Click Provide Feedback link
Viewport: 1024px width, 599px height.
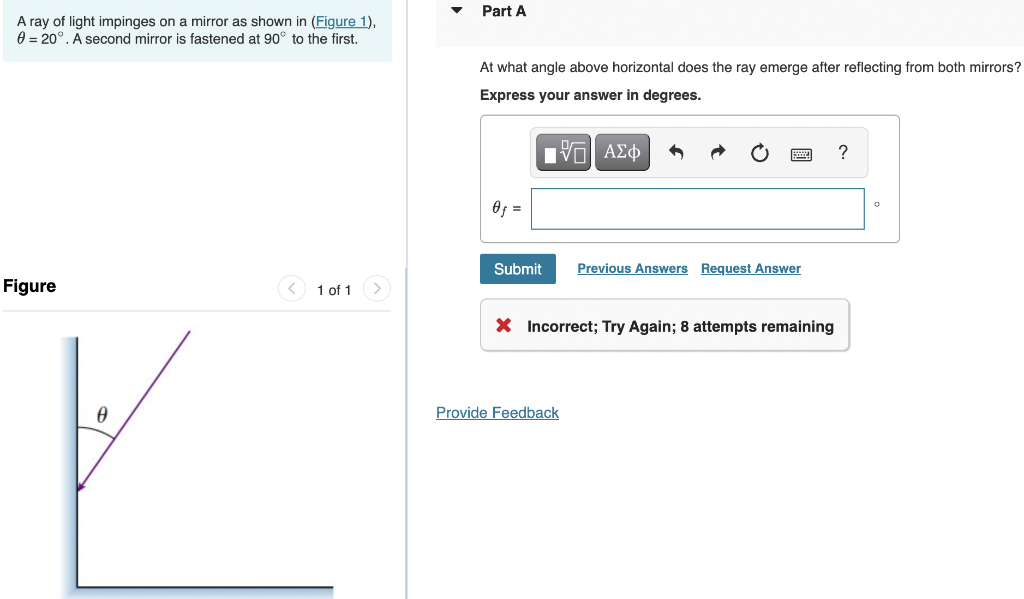(x=497, y=413)
